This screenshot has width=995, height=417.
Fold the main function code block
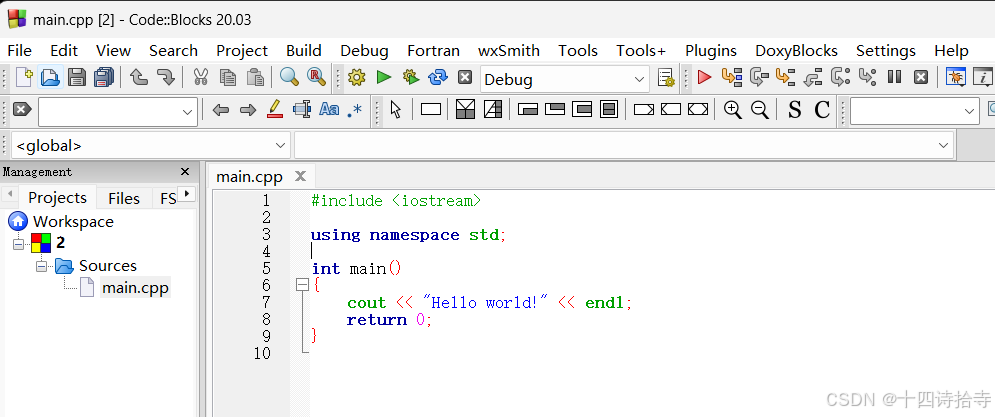[x=303, y=286]
